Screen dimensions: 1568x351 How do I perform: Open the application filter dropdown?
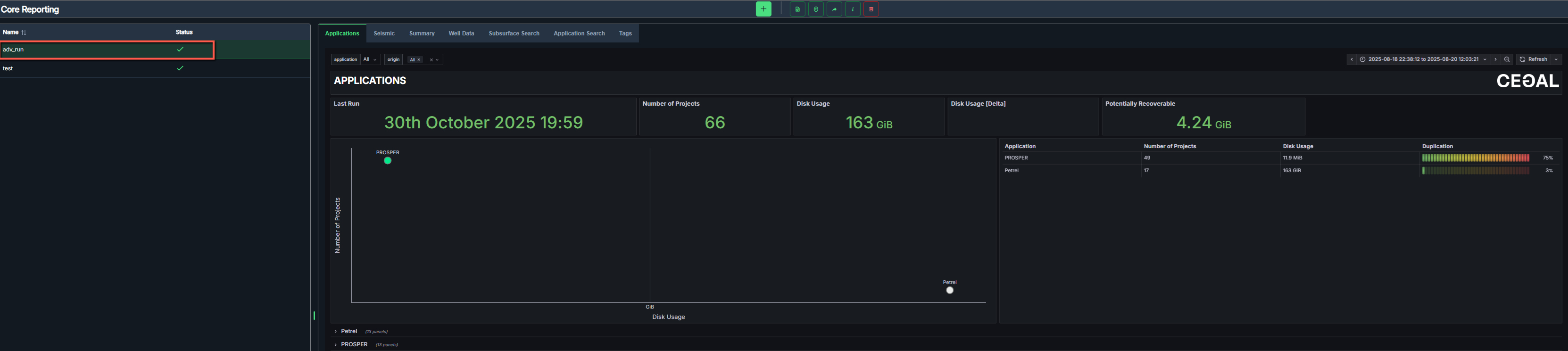pos(370,60)
